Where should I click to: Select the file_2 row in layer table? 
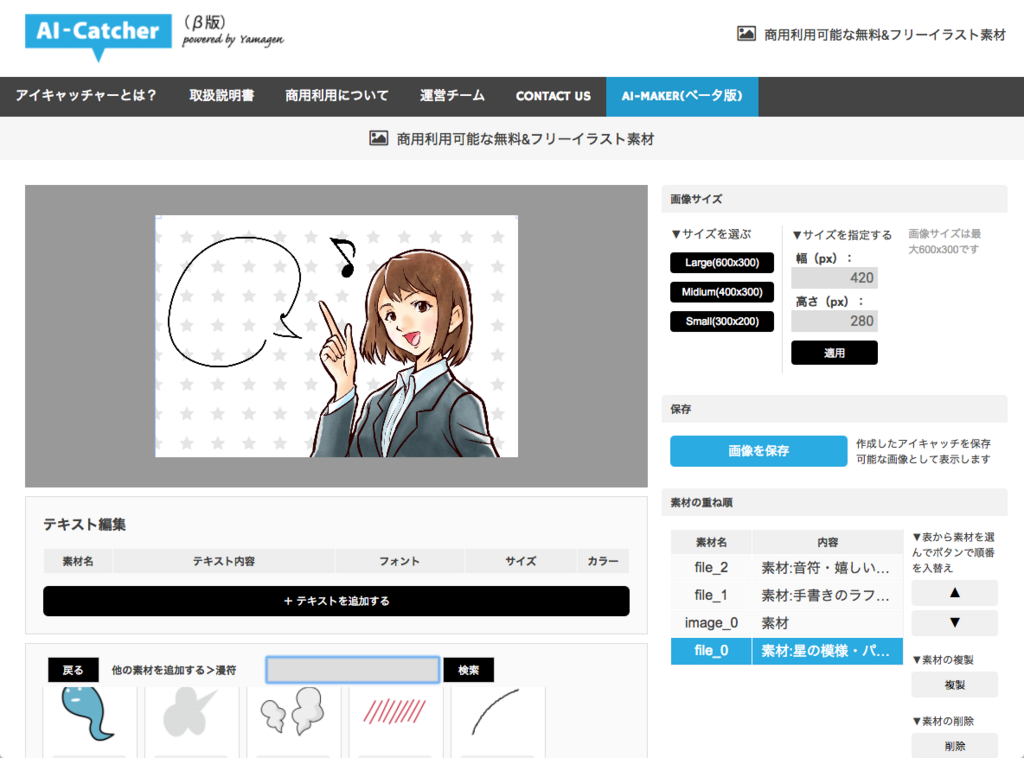(x=787, y=567)
